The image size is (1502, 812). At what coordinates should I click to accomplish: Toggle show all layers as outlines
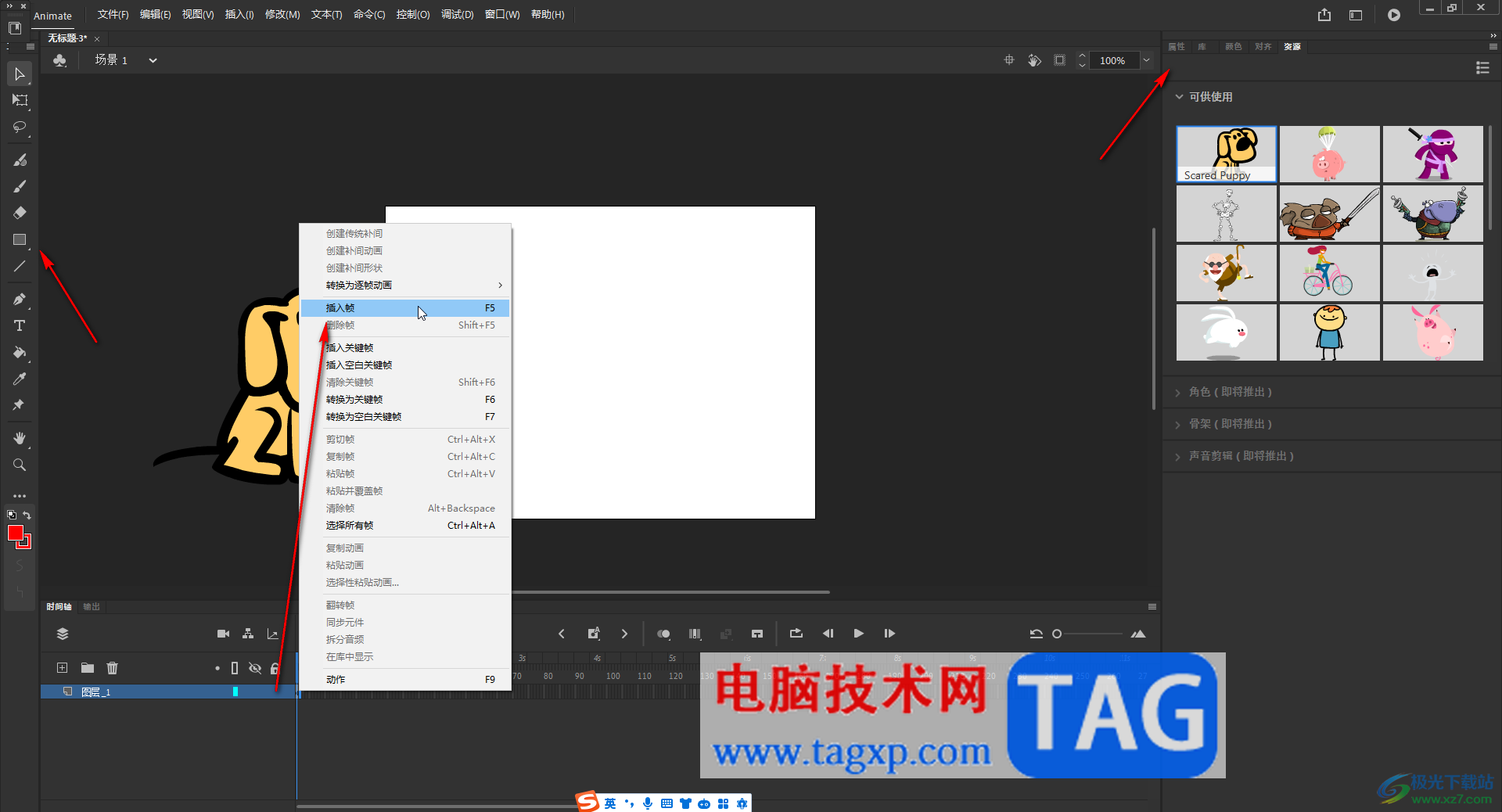coord(235,668)
